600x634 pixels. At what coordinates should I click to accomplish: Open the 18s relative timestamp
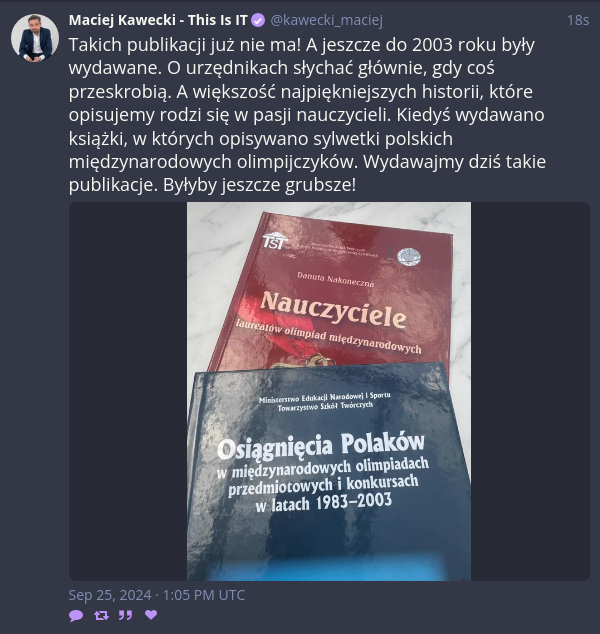click(578, 20)
